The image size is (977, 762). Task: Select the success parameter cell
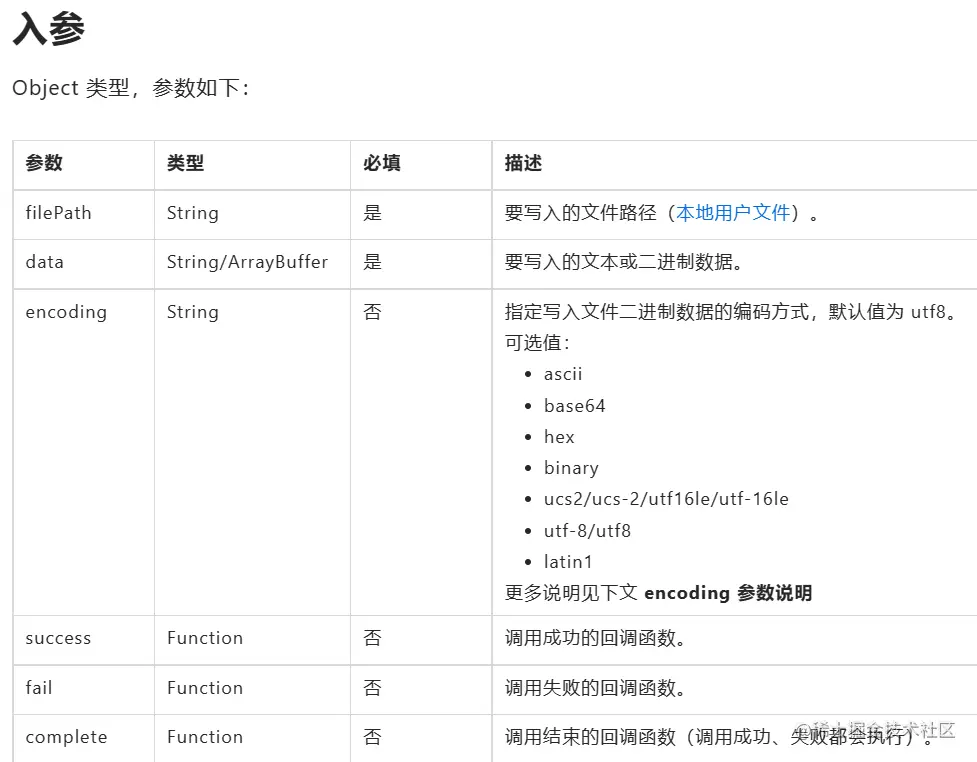coord(58,638)
